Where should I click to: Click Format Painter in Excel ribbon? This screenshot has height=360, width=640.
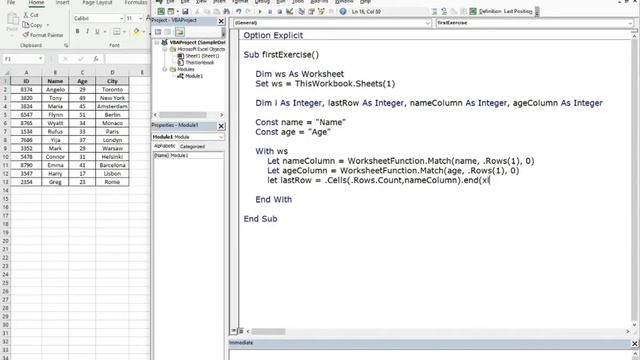[43, 35]
